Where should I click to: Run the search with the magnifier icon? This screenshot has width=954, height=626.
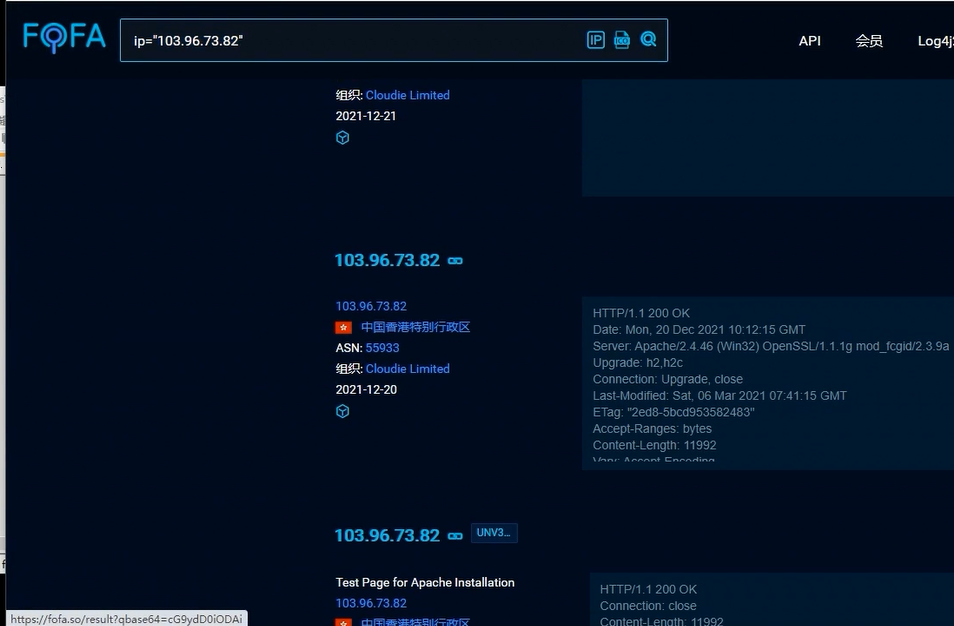(x=649, y=40)
